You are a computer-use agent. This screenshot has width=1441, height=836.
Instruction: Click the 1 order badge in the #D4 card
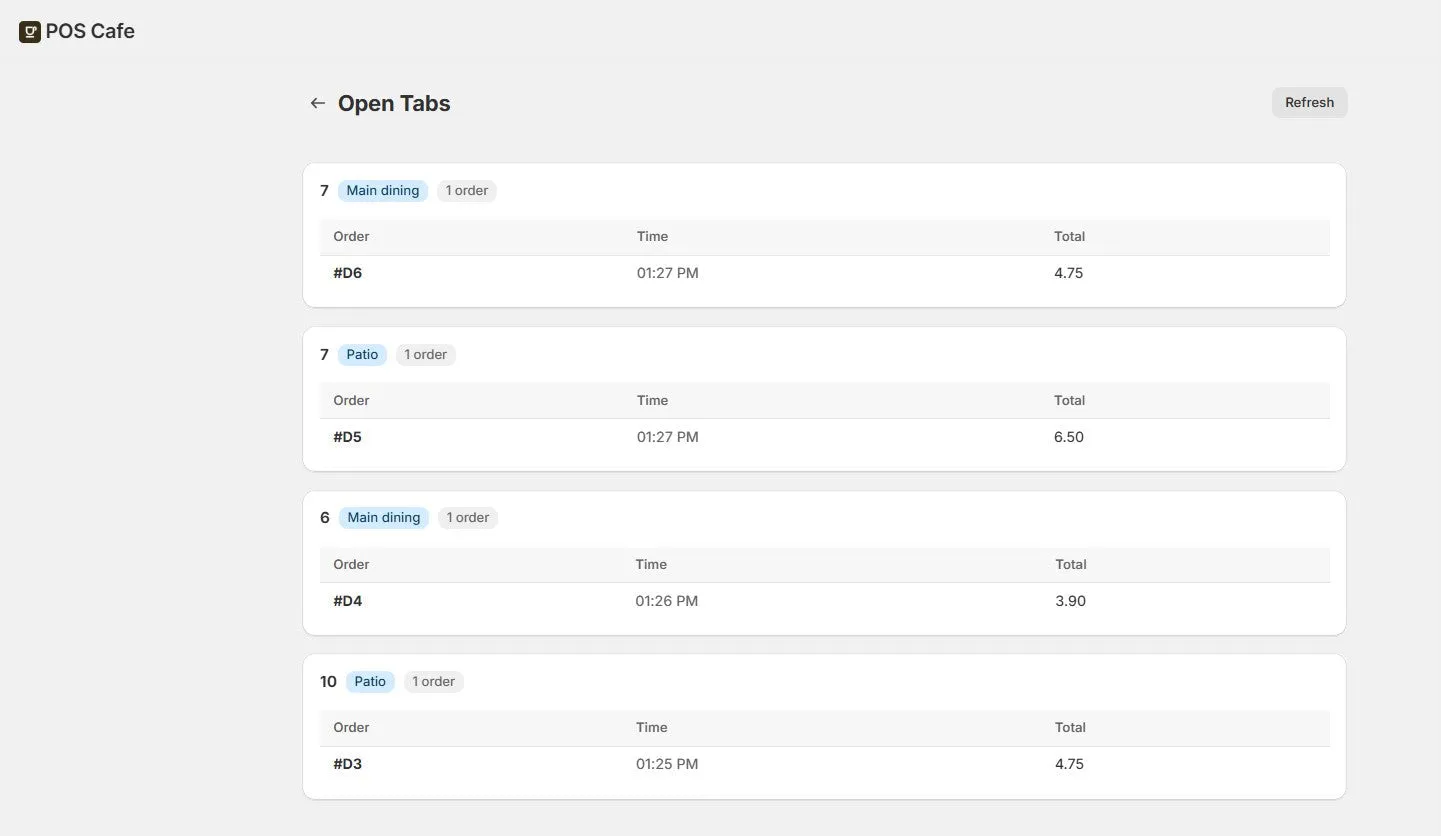(x=468, y=517)
